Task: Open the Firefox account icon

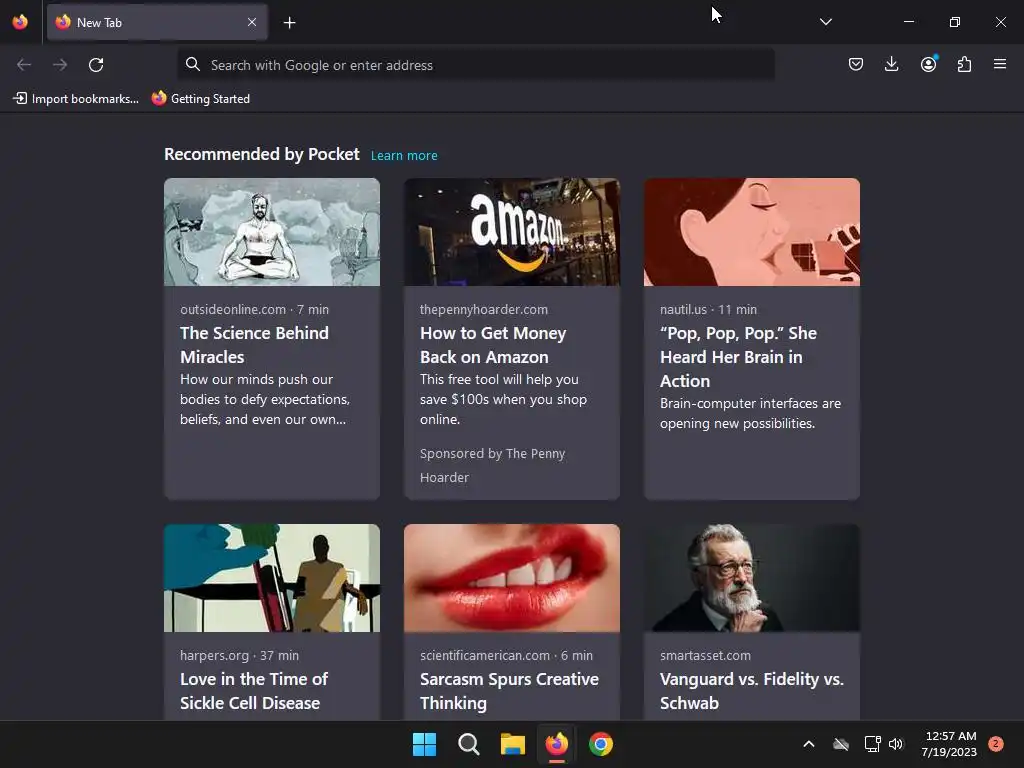Action: tap(928, 64)
